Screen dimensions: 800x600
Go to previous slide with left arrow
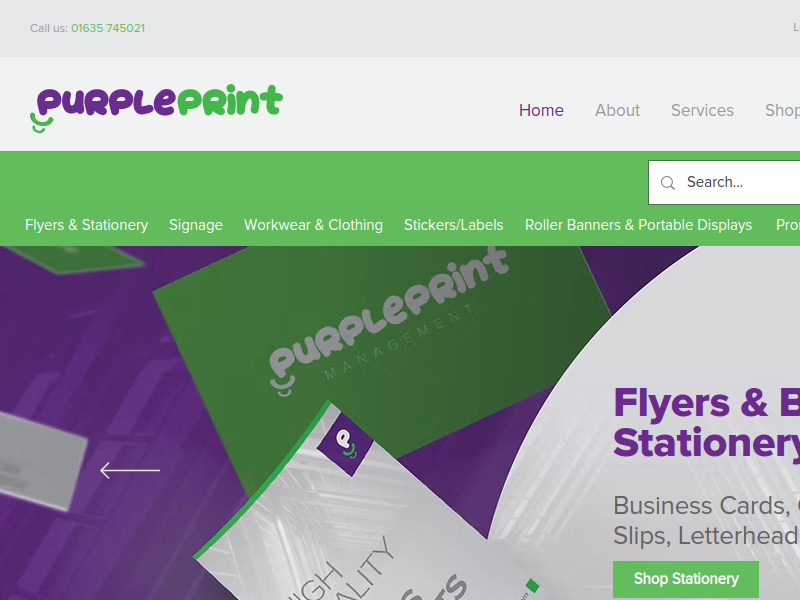(130, 470)
